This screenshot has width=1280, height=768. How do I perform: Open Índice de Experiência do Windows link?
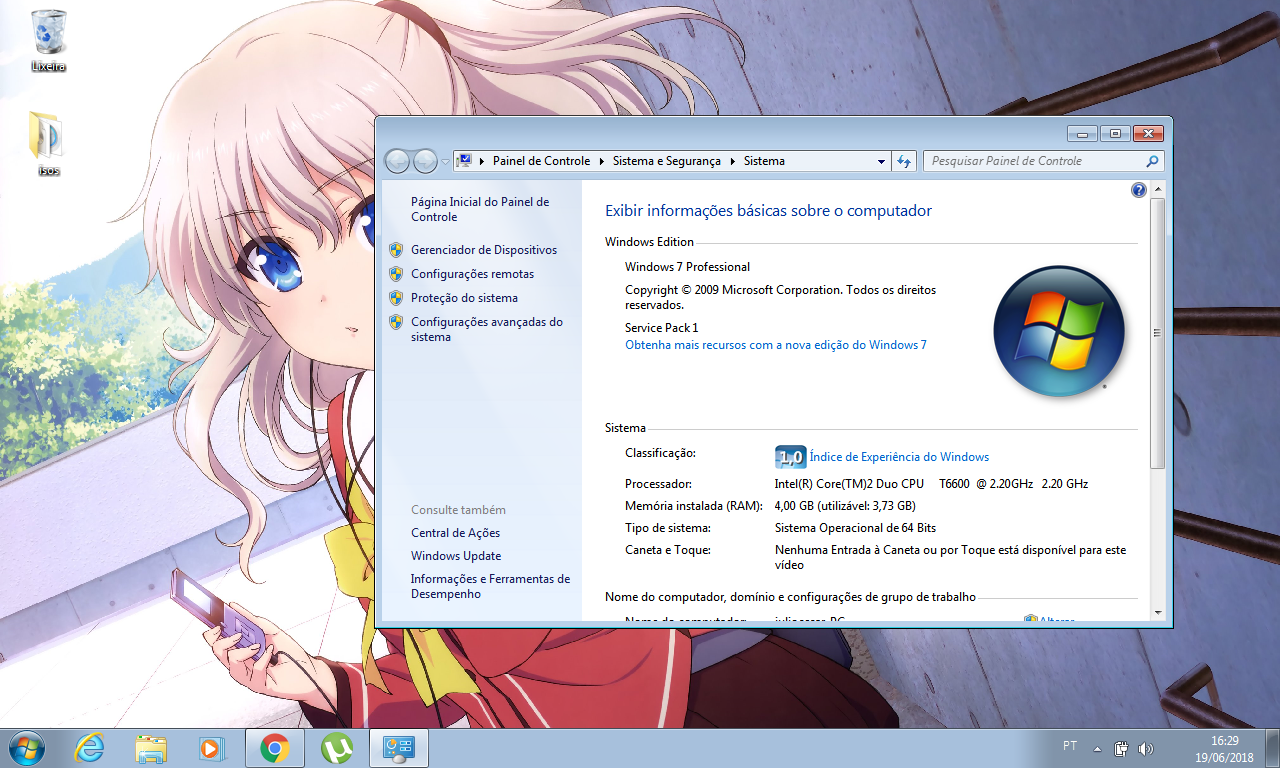(899, 457)
